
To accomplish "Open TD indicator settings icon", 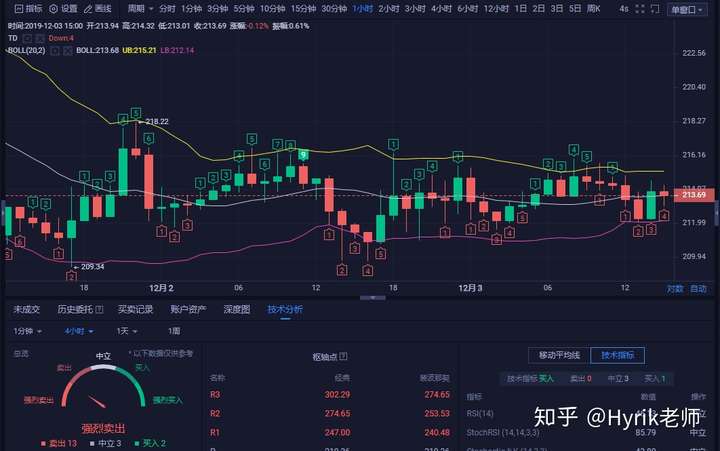I will coord(28,39).
